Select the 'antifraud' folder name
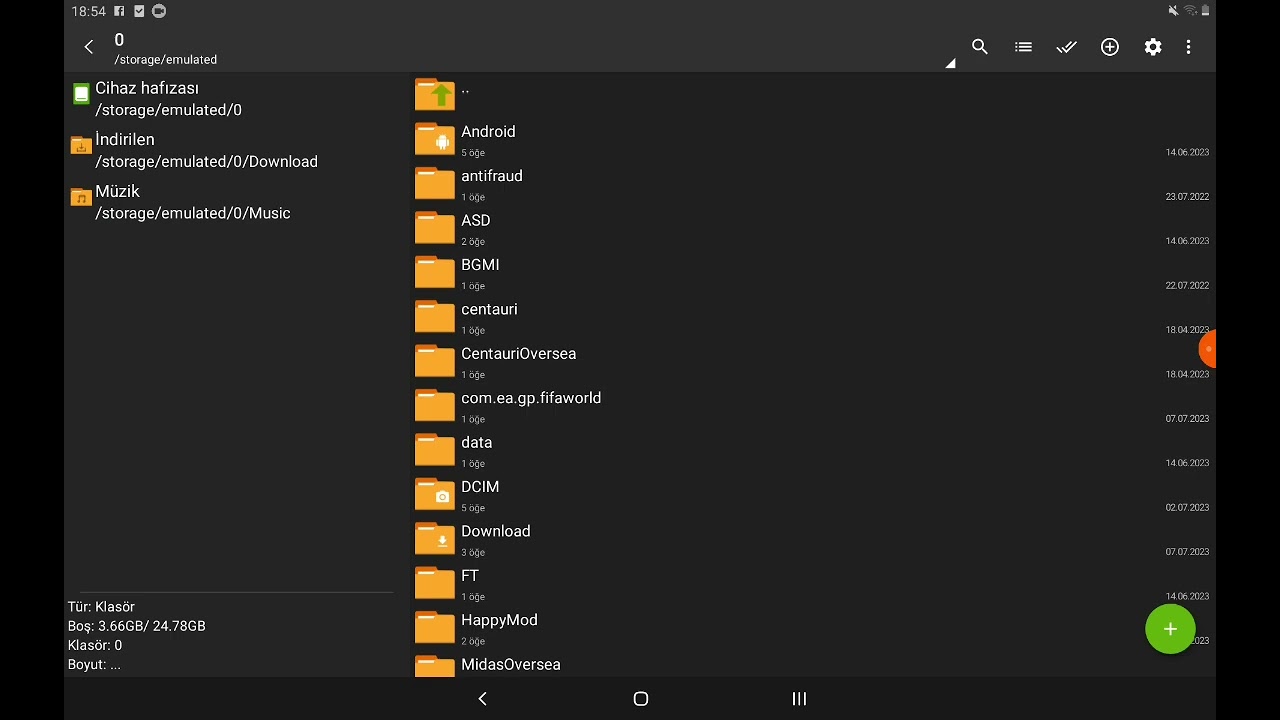 (x=492, y=176)
